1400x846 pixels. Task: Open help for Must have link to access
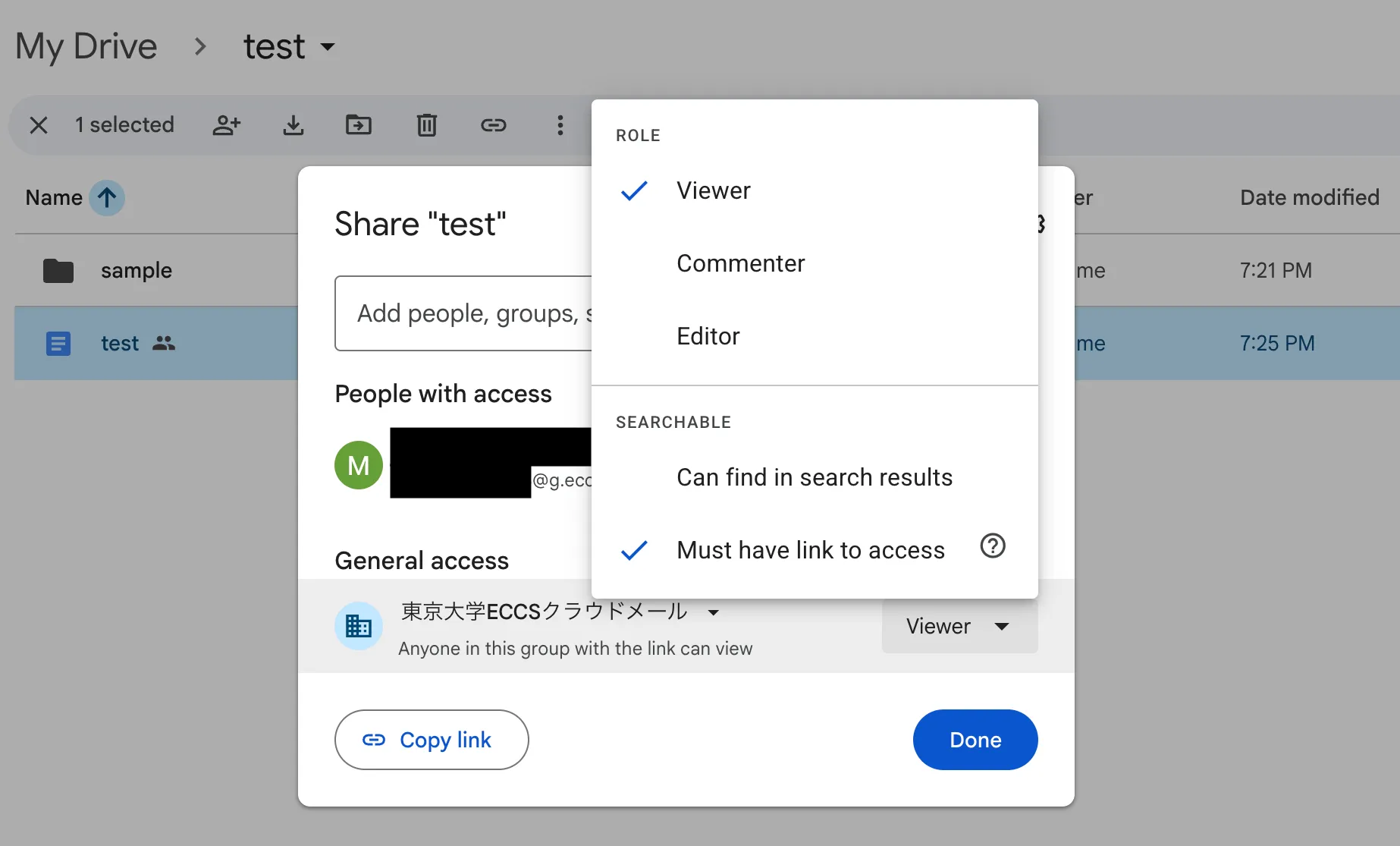993,546
